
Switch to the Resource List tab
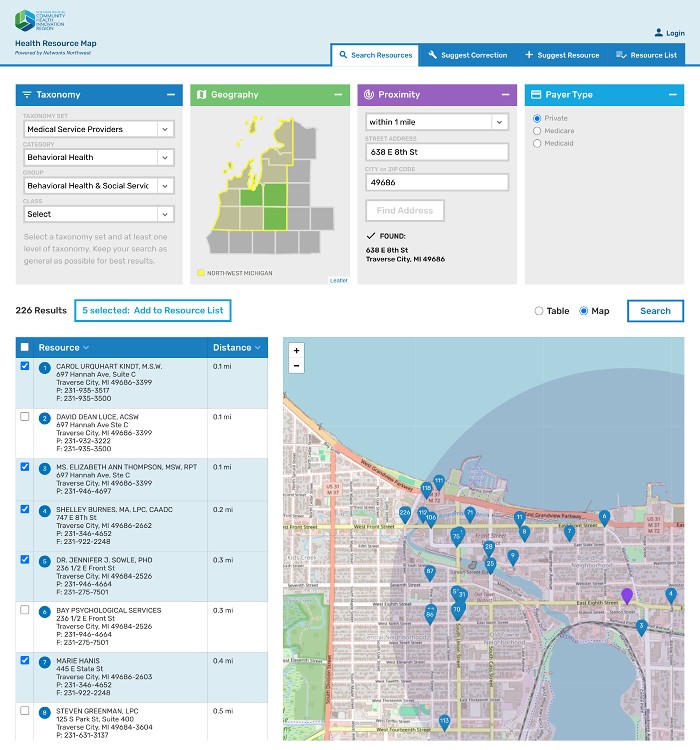coord(646,55)
